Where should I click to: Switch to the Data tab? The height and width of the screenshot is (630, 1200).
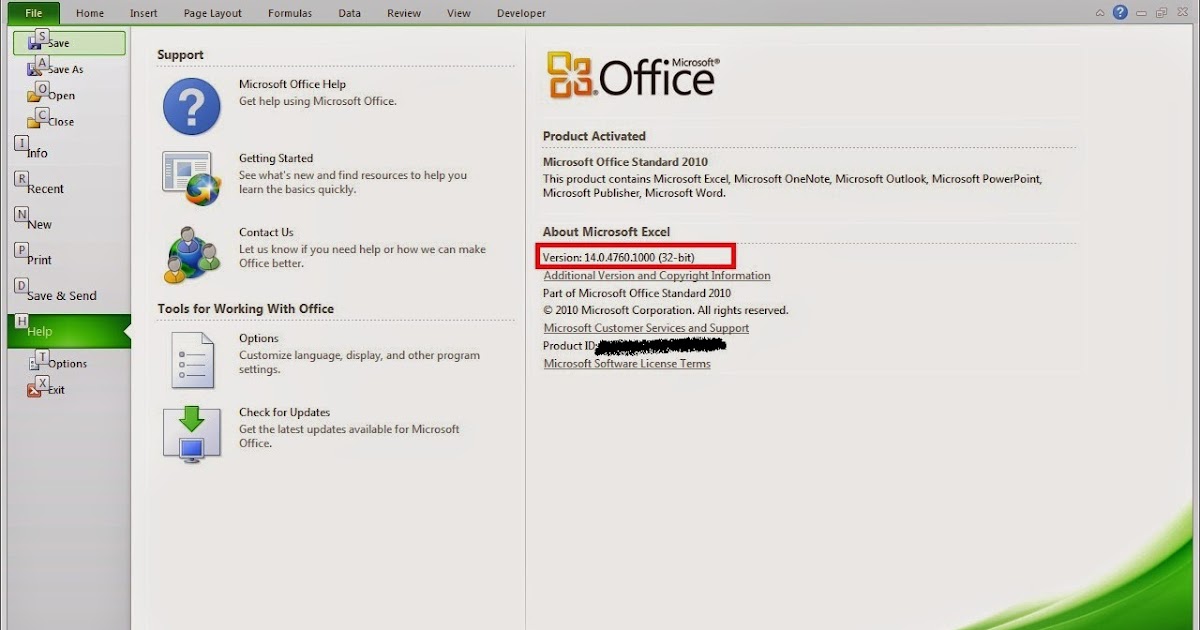[349, 13]
